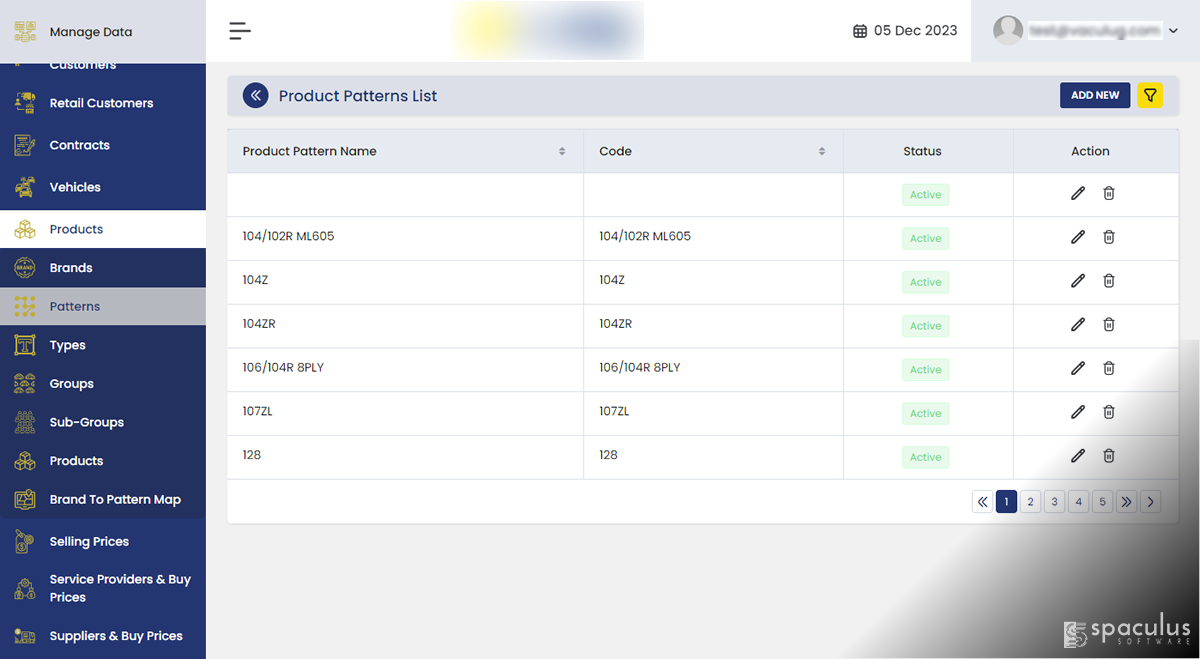This screenshot has height=659, width=1200.
Task: Click the back double-chevron circle icon
Action: pyautogui.click(x=256, y=95)
